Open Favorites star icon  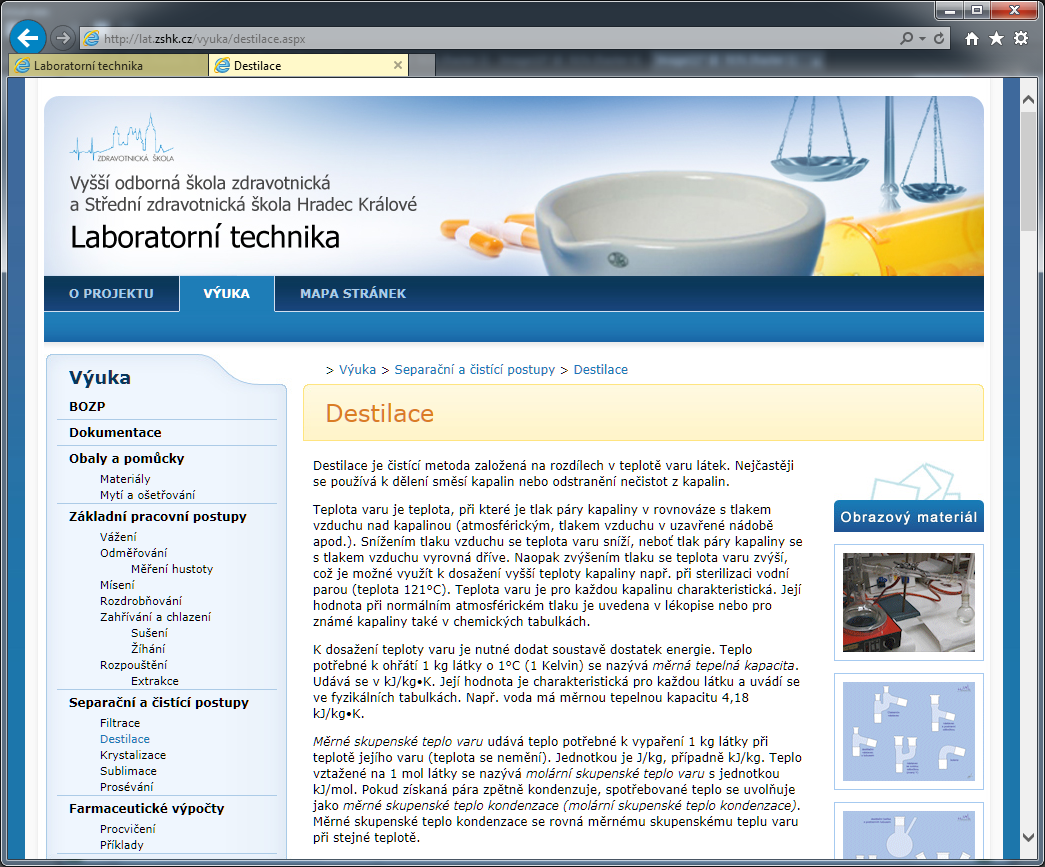click(x=996, y=39)
